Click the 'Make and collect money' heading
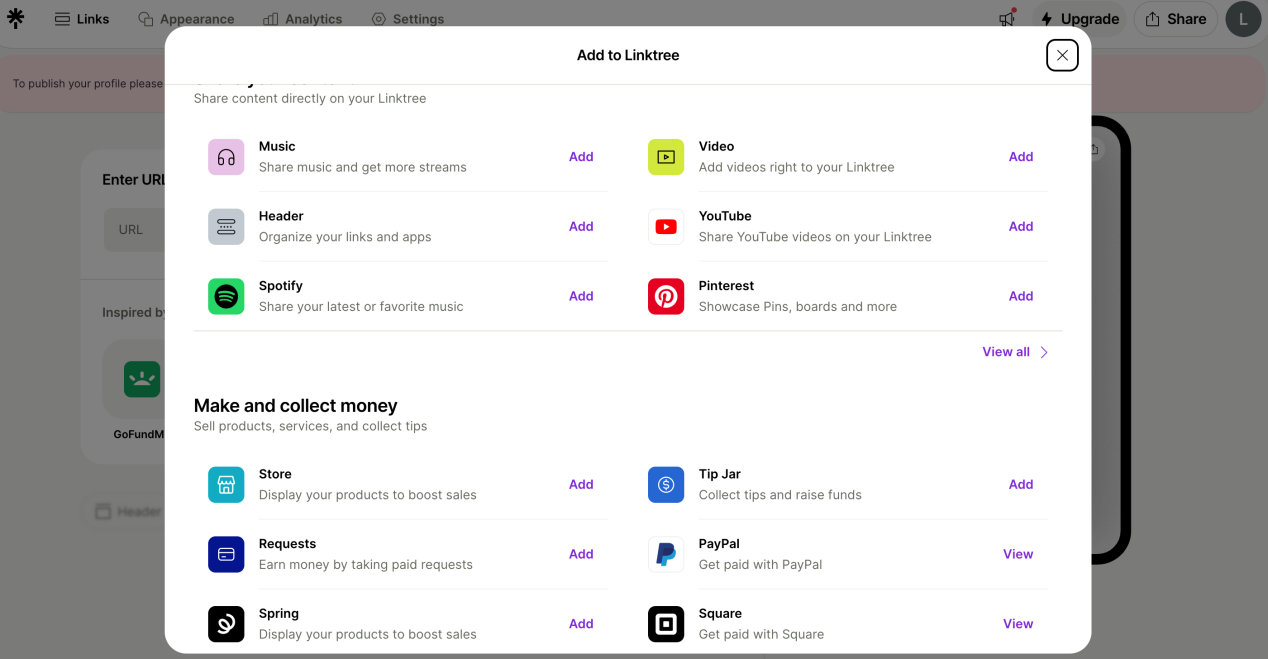This screenshot has height=659, width=1268. point(296,405)
